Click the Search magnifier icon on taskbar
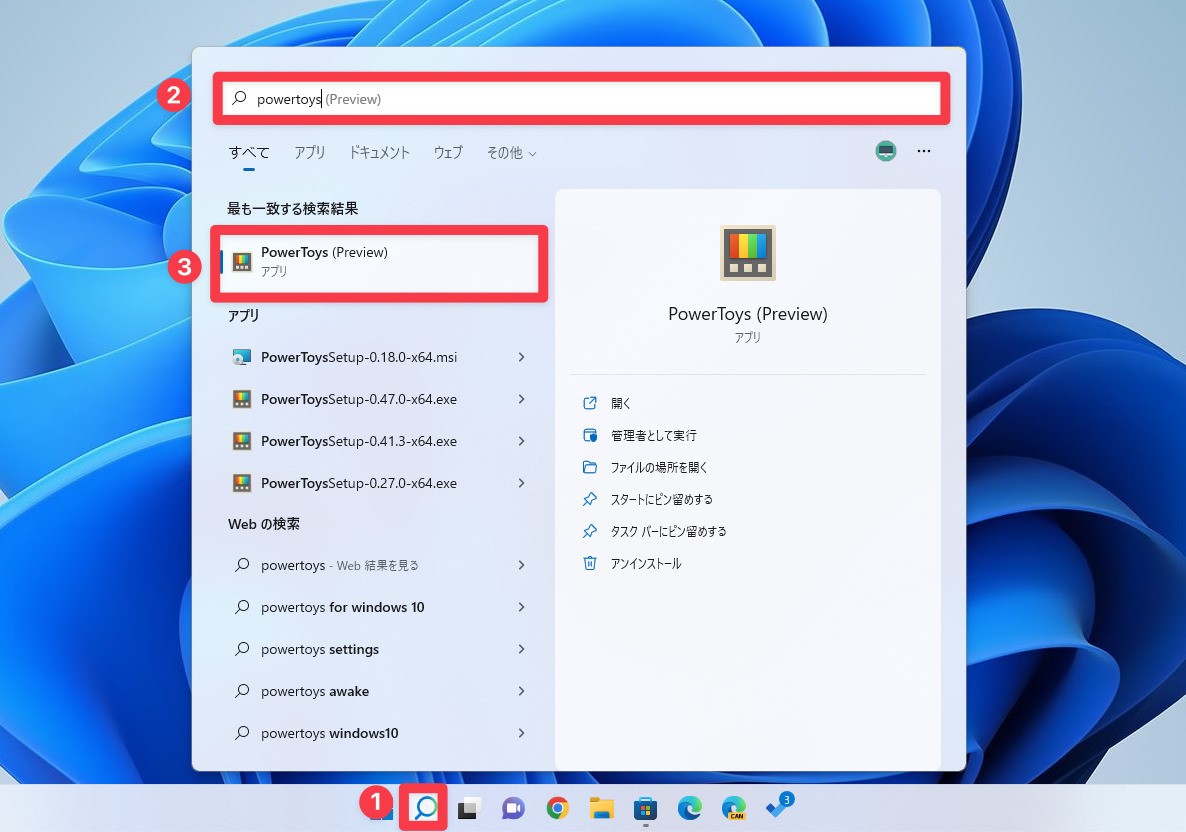The image size is (1186, 832). (425, 808)
